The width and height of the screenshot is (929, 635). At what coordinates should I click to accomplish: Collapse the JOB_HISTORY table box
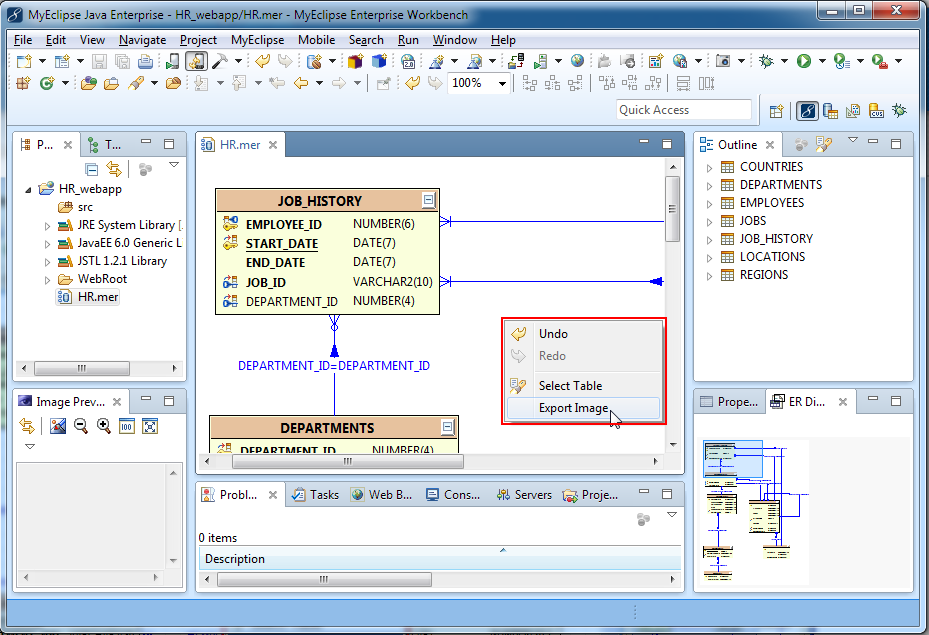tap(428, 200)
